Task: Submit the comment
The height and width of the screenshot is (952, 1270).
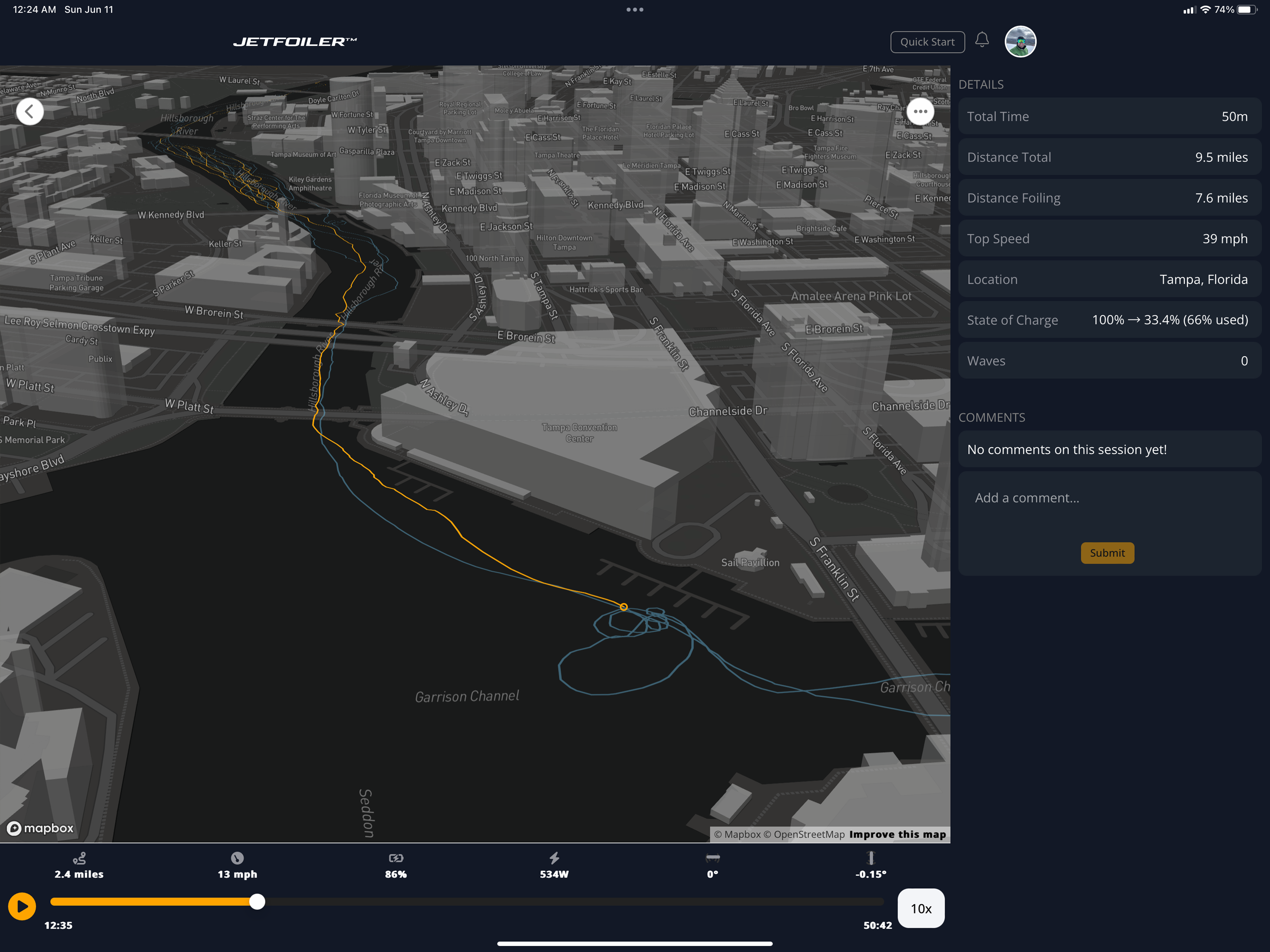Action: pos(1107,553)
